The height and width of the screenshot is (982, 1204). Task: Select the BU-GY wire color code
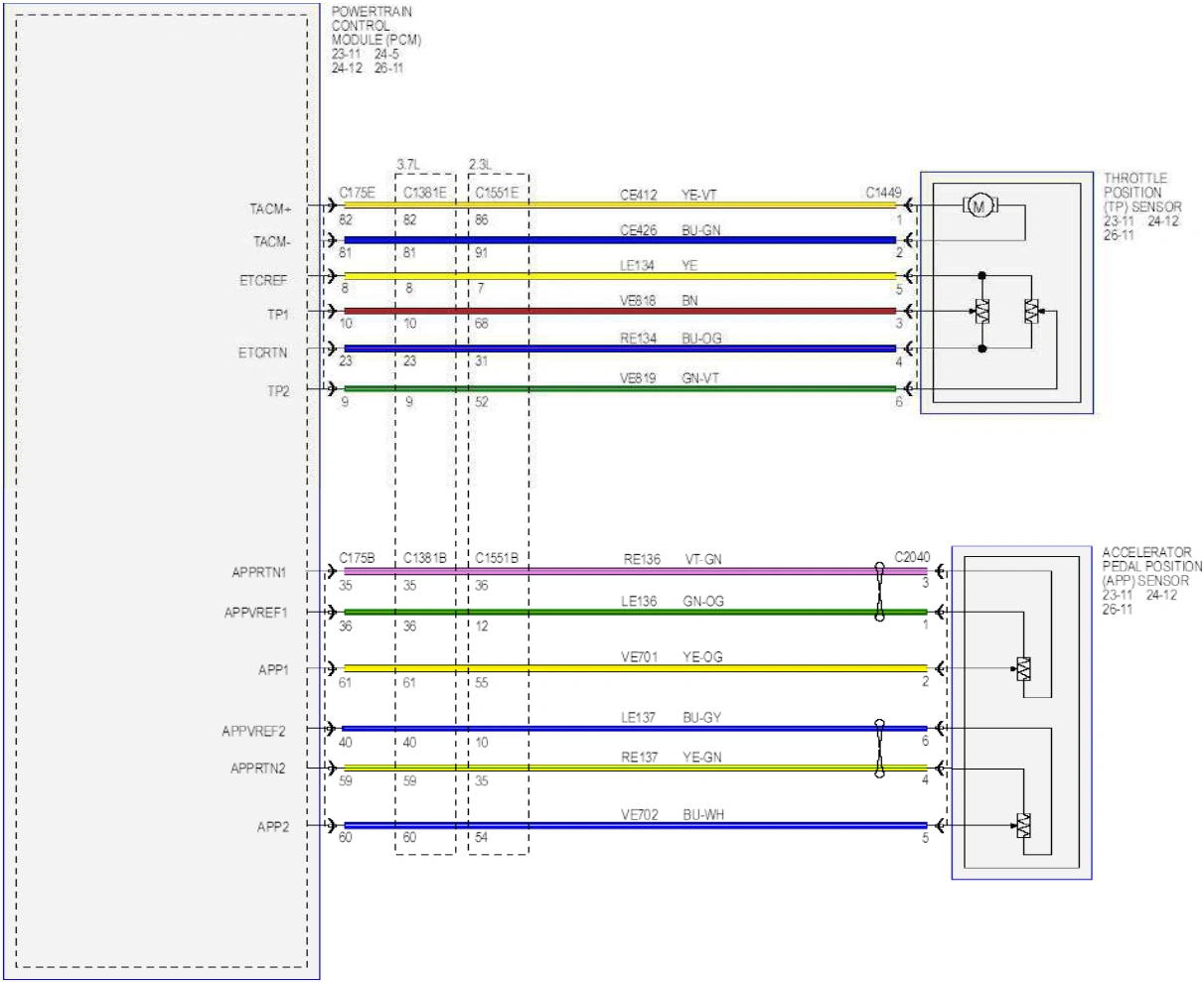point(703,717)
